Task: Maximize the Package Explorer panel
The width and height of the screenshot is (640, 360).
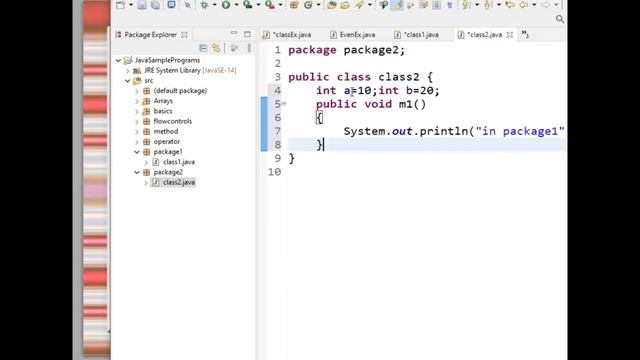Action: (x=247, y=34)
